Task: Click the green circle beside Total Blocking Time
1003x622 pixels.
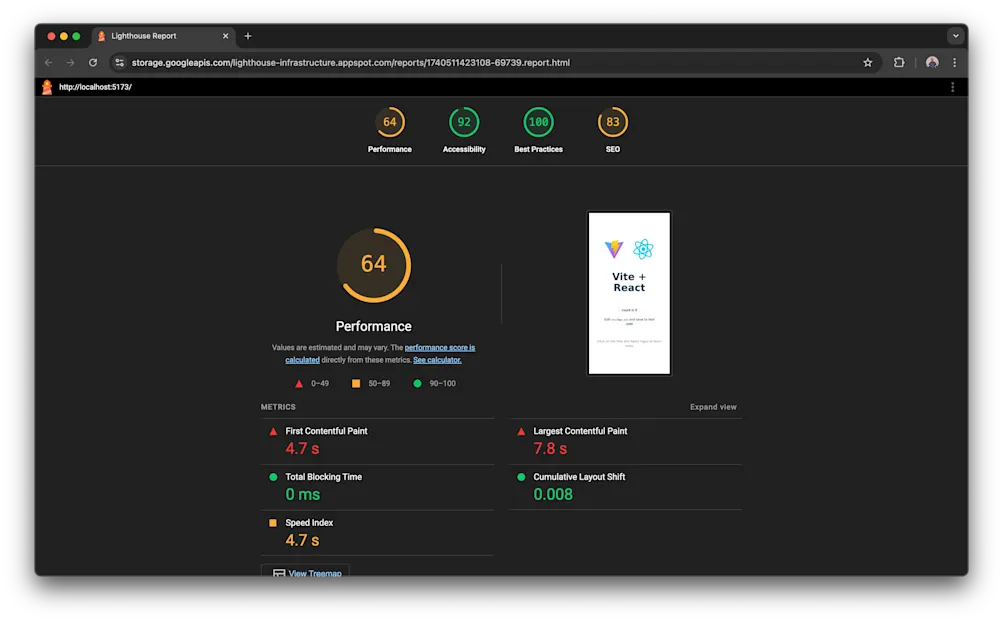Action: pyautogui.click(x=273, y=477)
